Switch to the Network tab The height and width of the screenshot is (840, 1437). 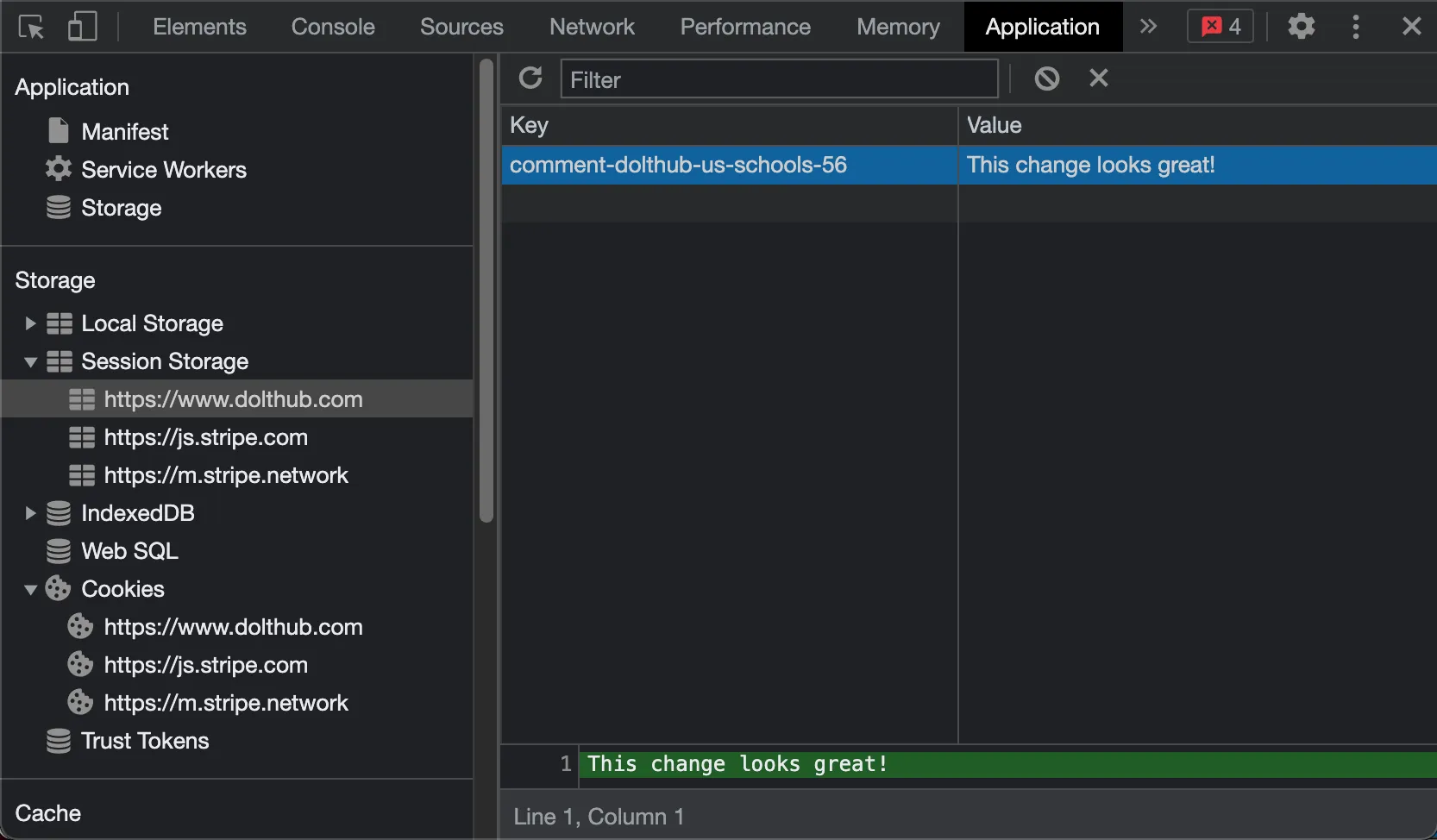[591, 27]
